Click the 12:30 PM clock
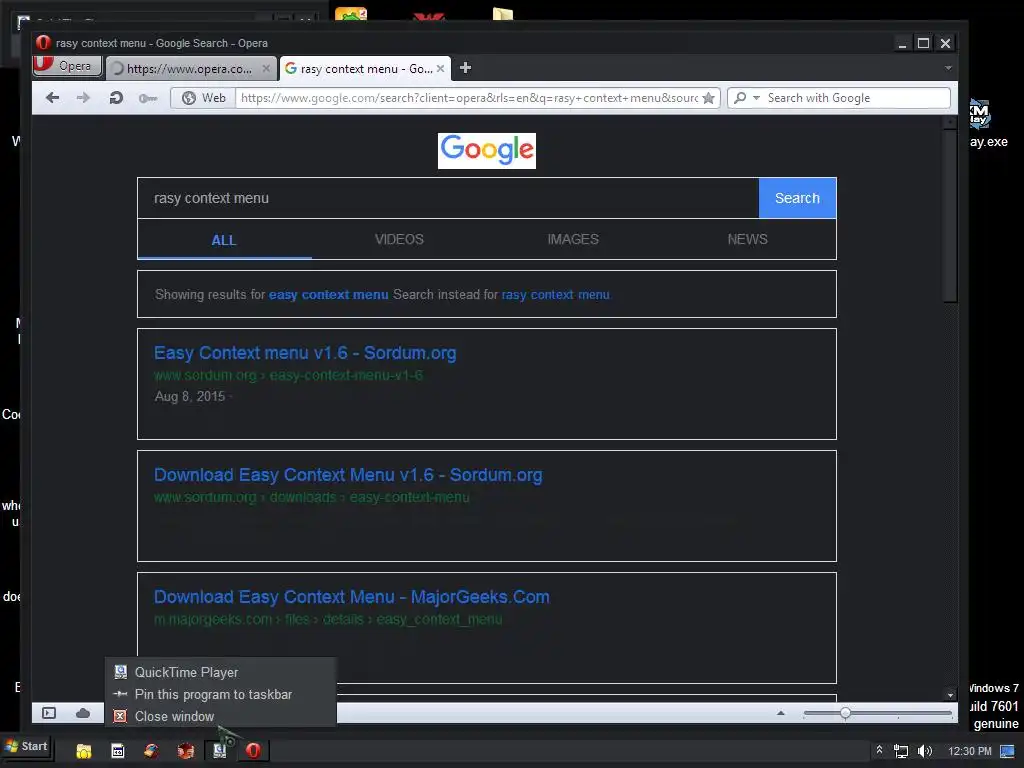This screenshot has width=1024, height=768. (x=970, y=751)
